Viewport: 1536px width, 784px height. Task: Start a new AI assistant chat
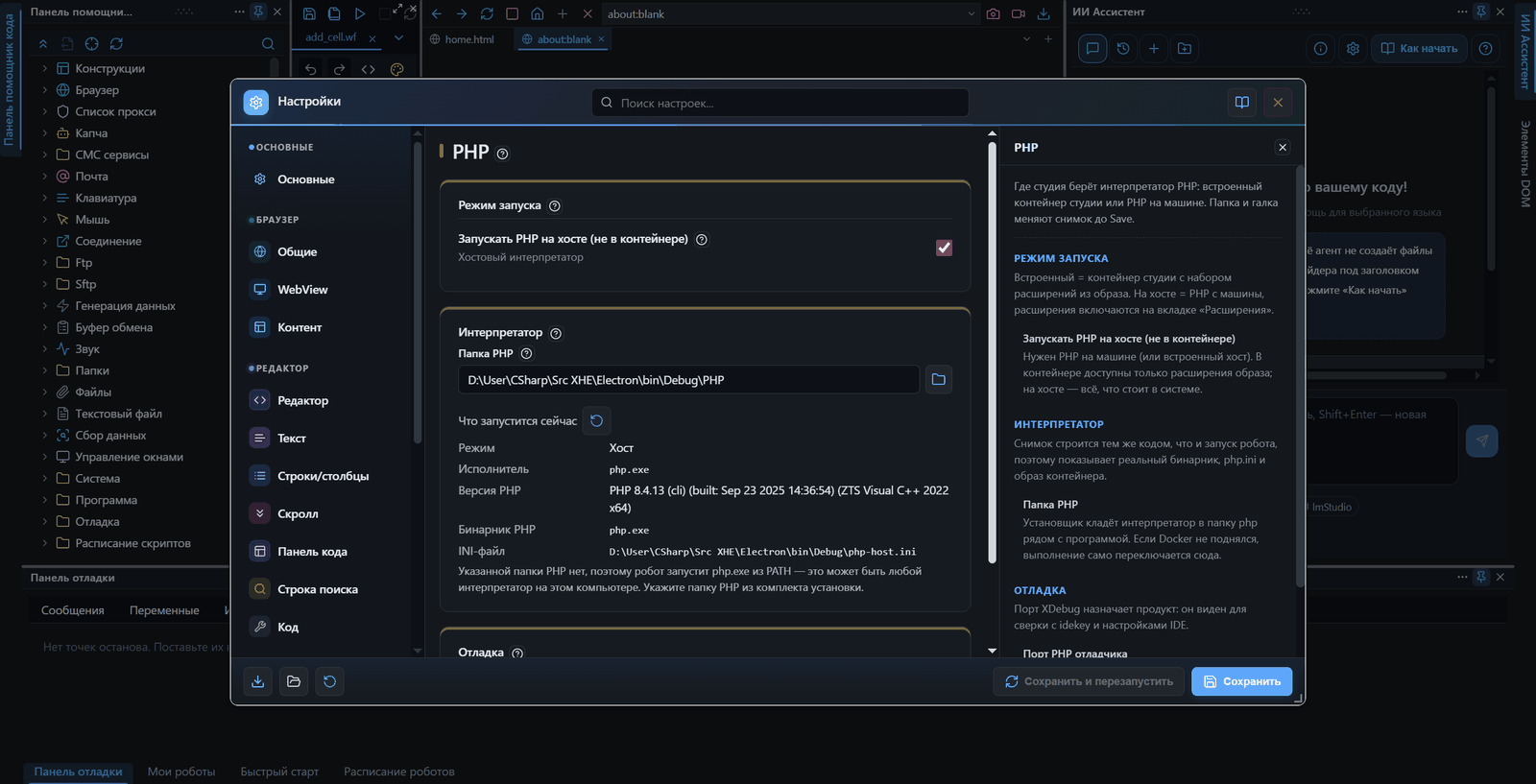click(1154, 49)
